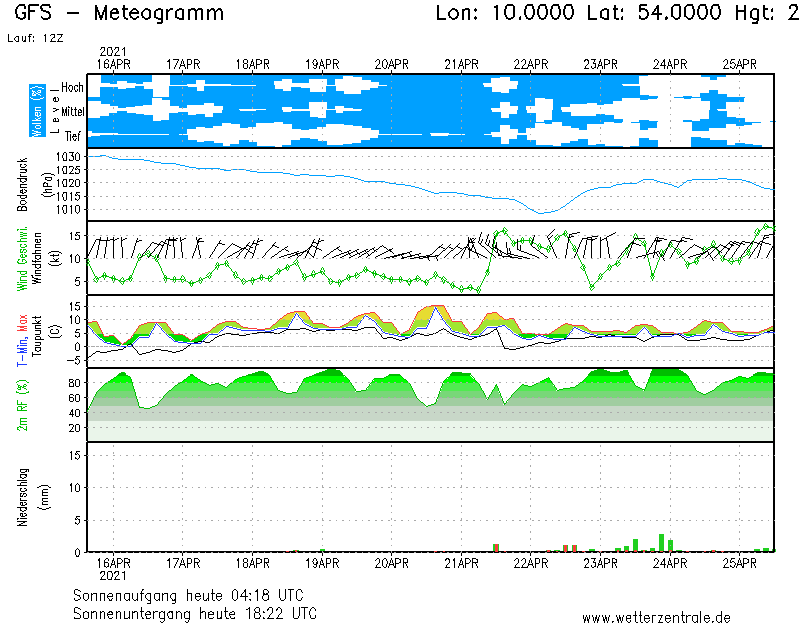
Task: Select 25APR date marker above cloud chart
Action: [x=740, y=64]
